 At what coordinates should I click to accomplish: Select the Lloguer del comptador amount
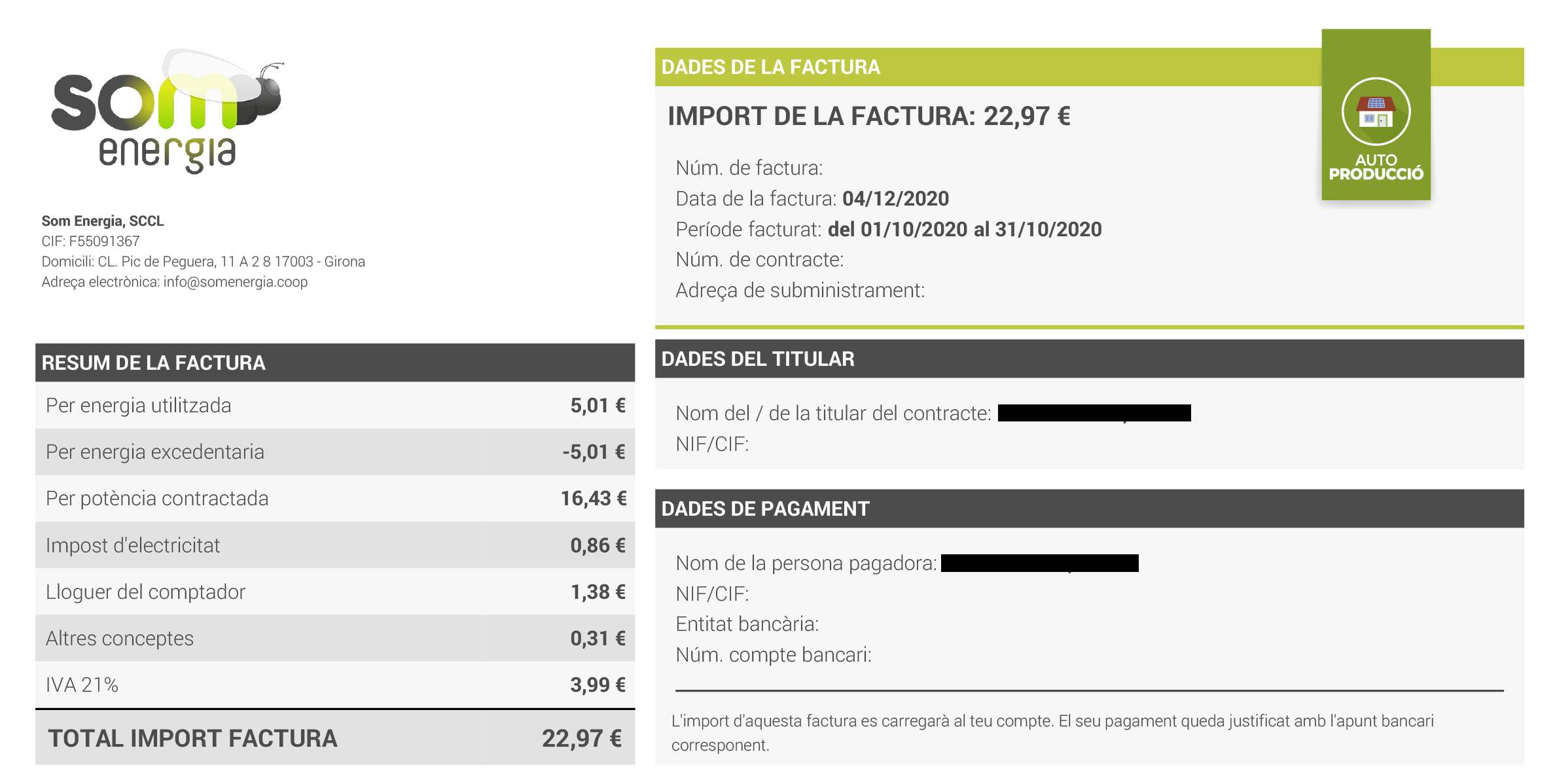coord(598,592)
